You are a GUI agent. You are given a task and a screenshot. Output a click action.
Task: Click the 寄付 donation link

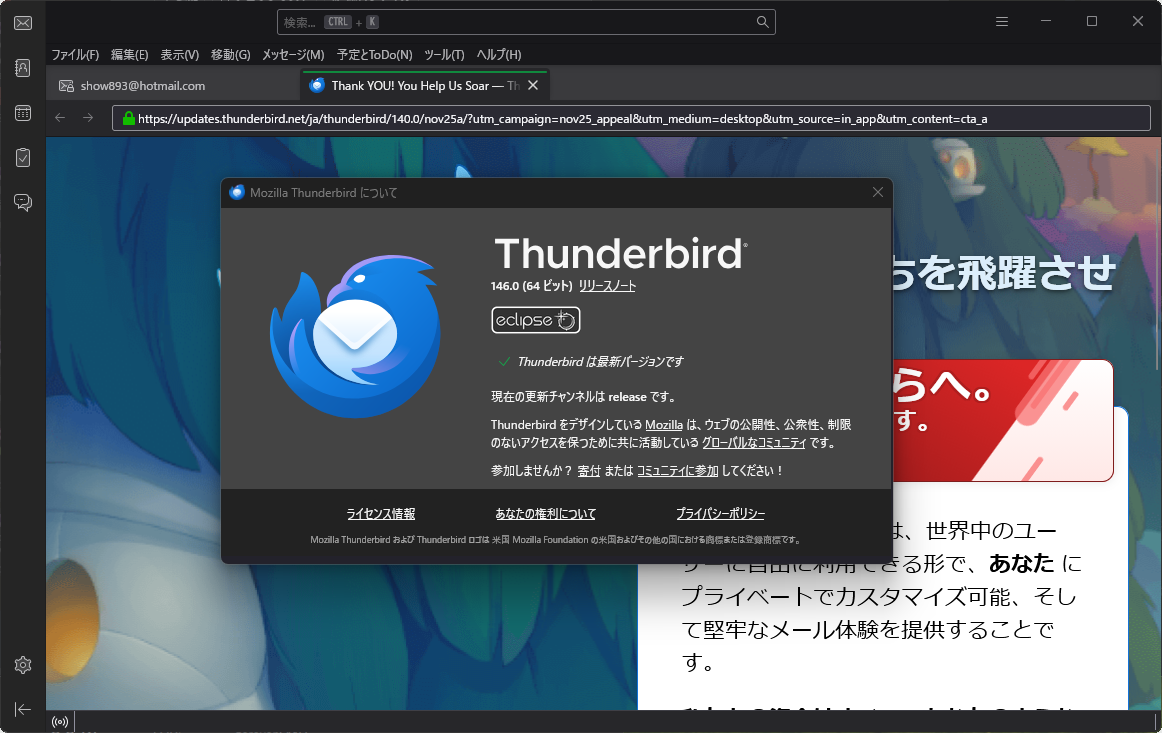pos(588,469)
